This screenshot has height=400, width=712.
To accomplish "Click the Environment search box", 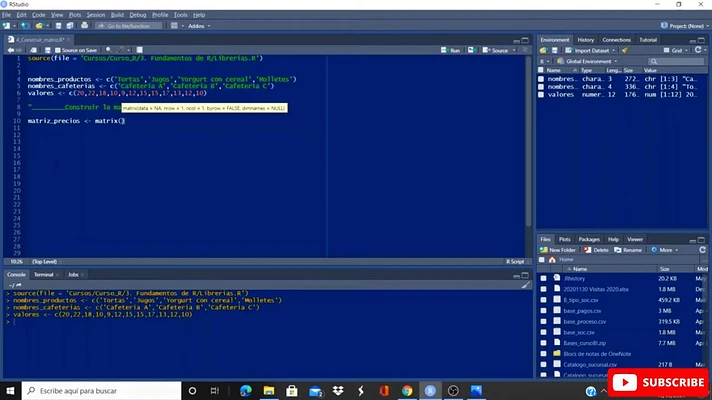I will point(676,61).
